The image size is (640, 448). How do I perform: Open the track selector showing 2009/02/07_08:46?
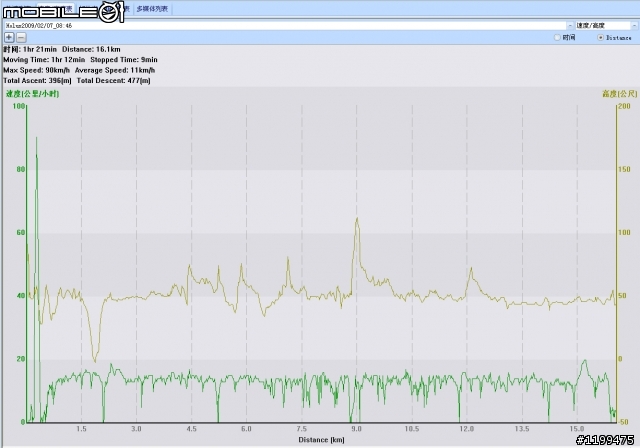[x=289, y=25]
